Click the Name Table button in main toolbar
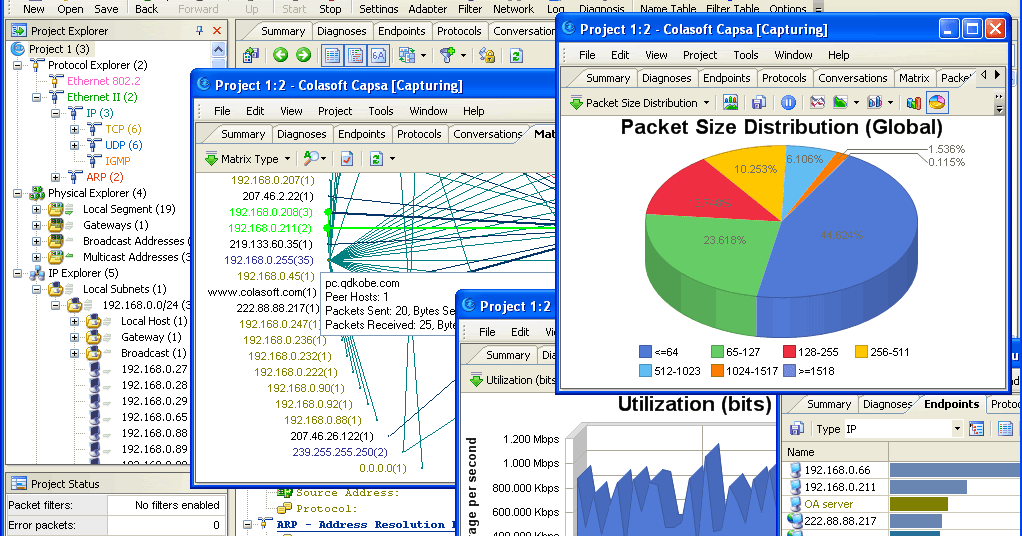Viewport: 1022px width, 536px height. (668, 8)
